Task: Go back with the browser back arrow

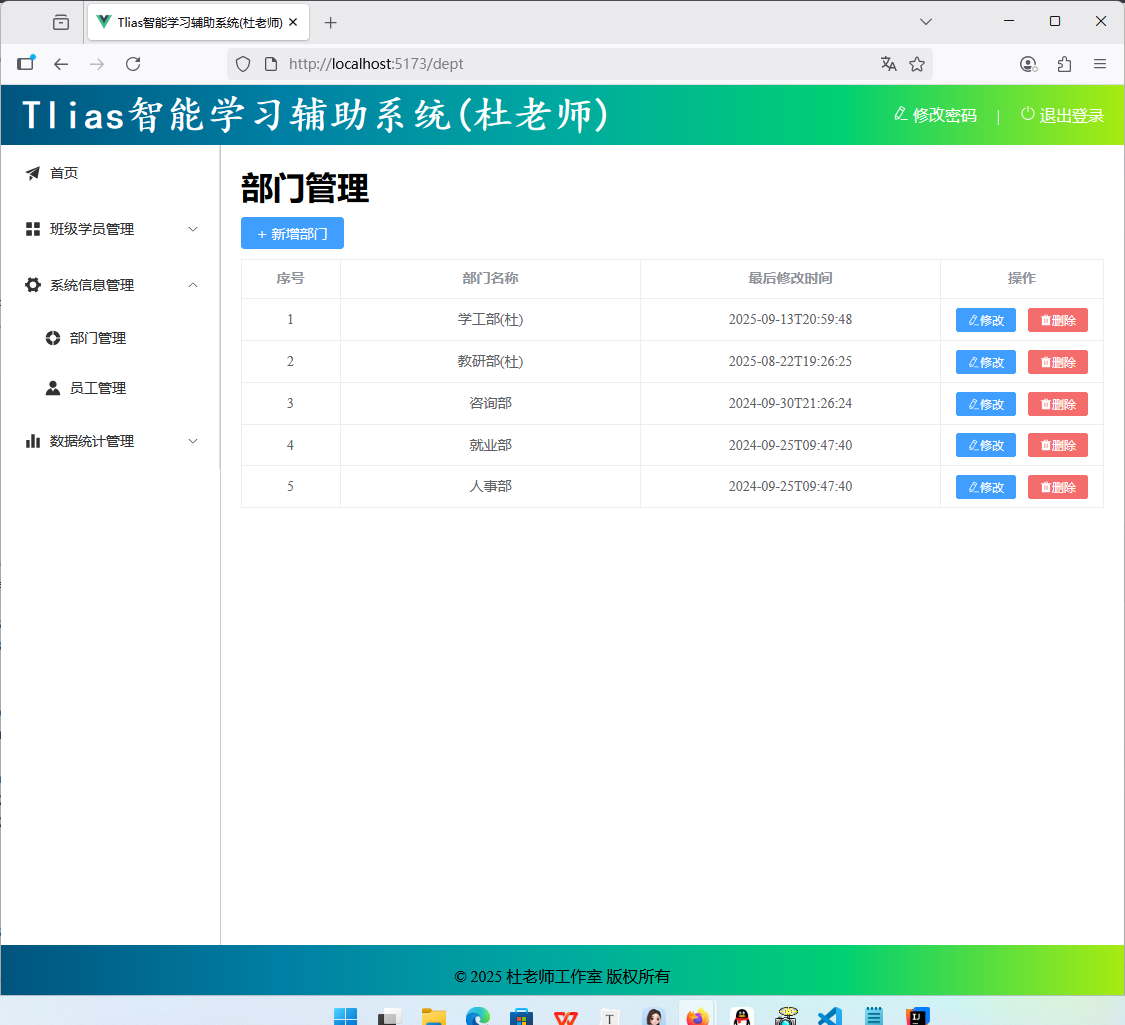Action: (61, 64)
